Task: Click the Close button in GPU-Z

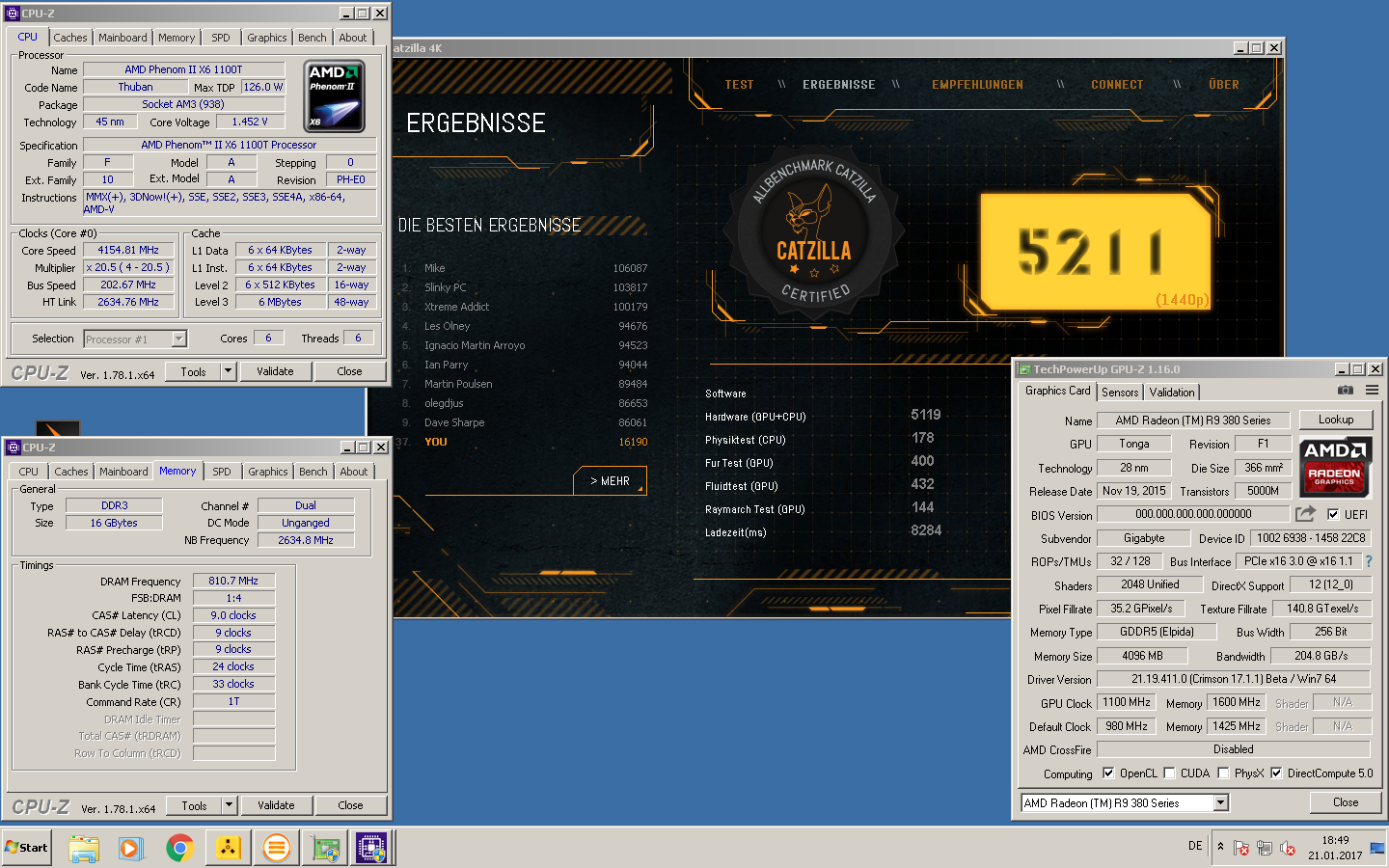Action: (x=1346, y=802)
